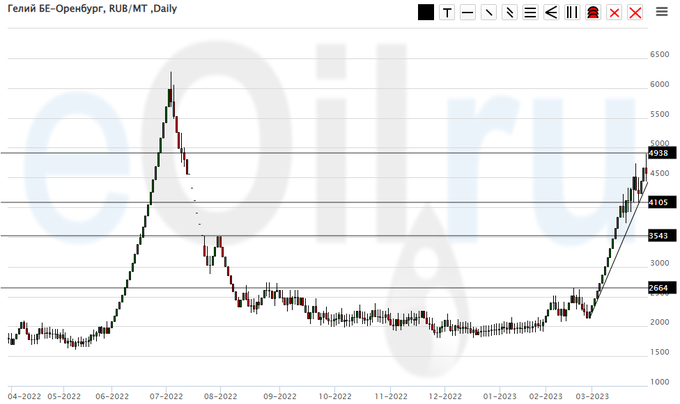Select the Fibonacci horizontal levels tool

530,12
